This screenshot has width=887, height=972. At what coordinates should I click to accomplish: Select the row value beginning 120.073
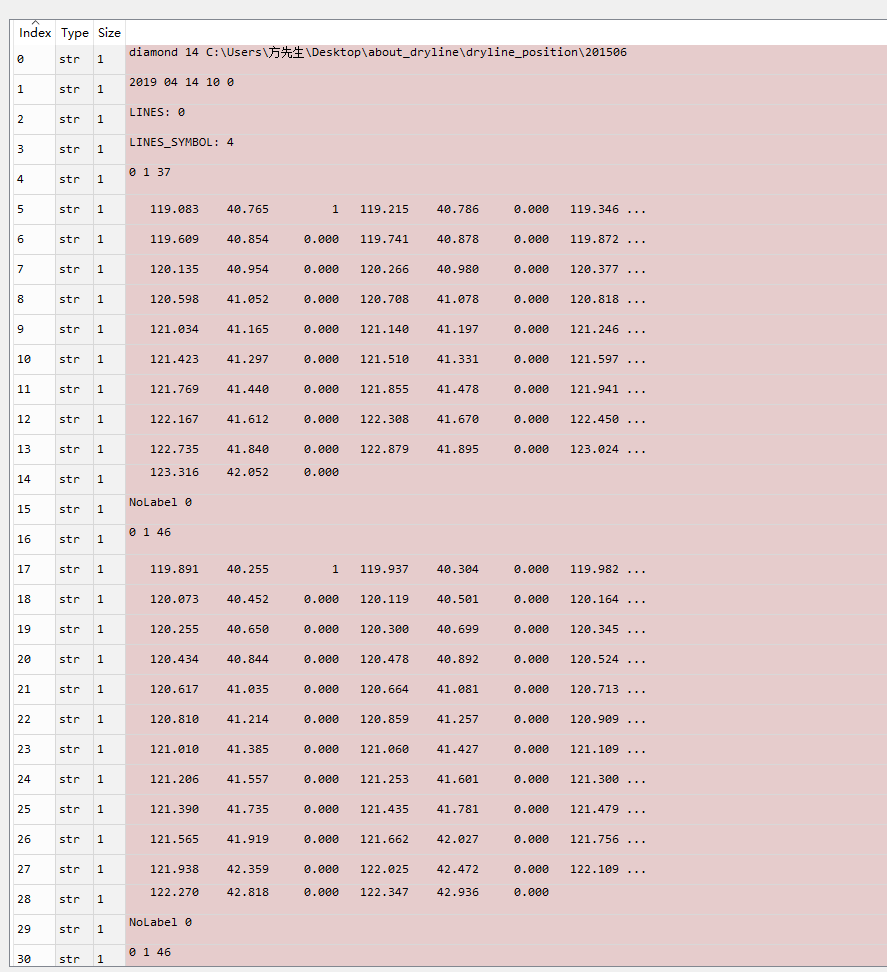pyautogui.click(x=506, y=599)
